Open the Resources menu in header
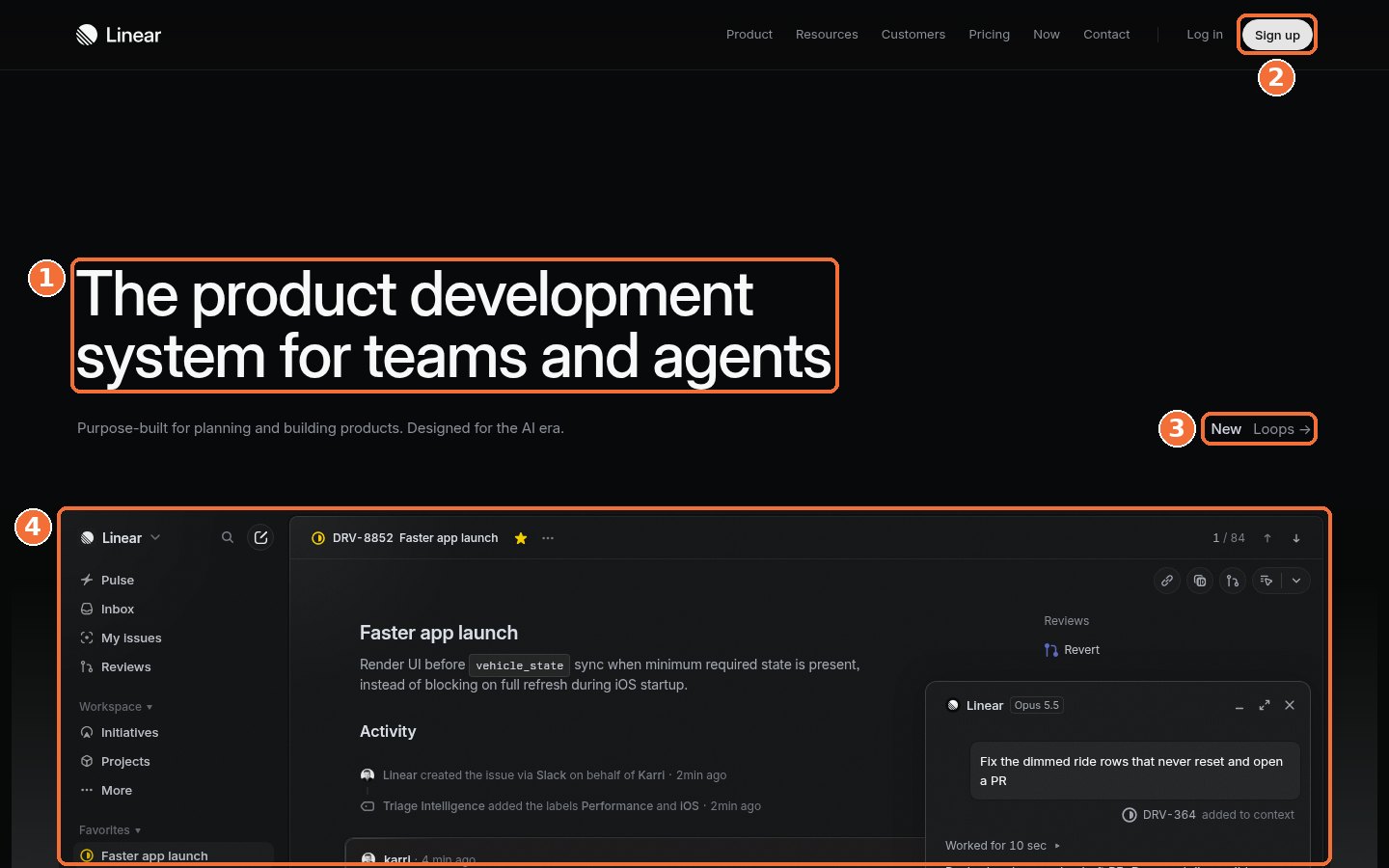Screen dimensions: 1389x868 tap(827, 35)
